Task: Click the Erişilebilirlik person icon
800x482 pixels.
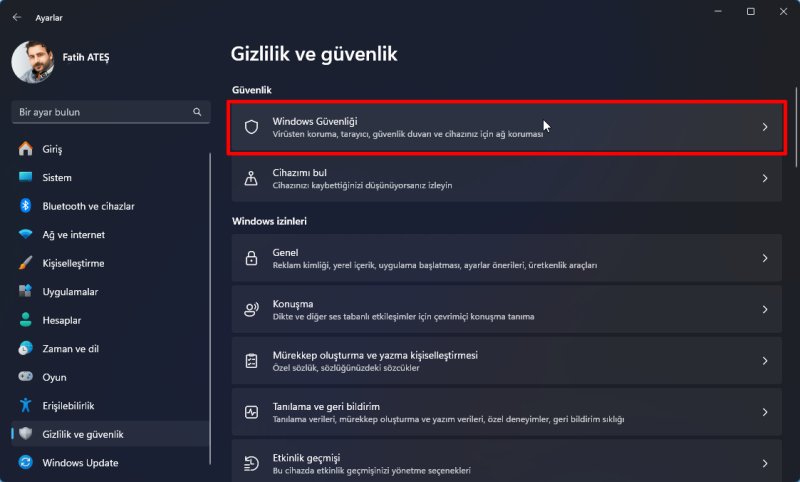Action: [26, 406]
